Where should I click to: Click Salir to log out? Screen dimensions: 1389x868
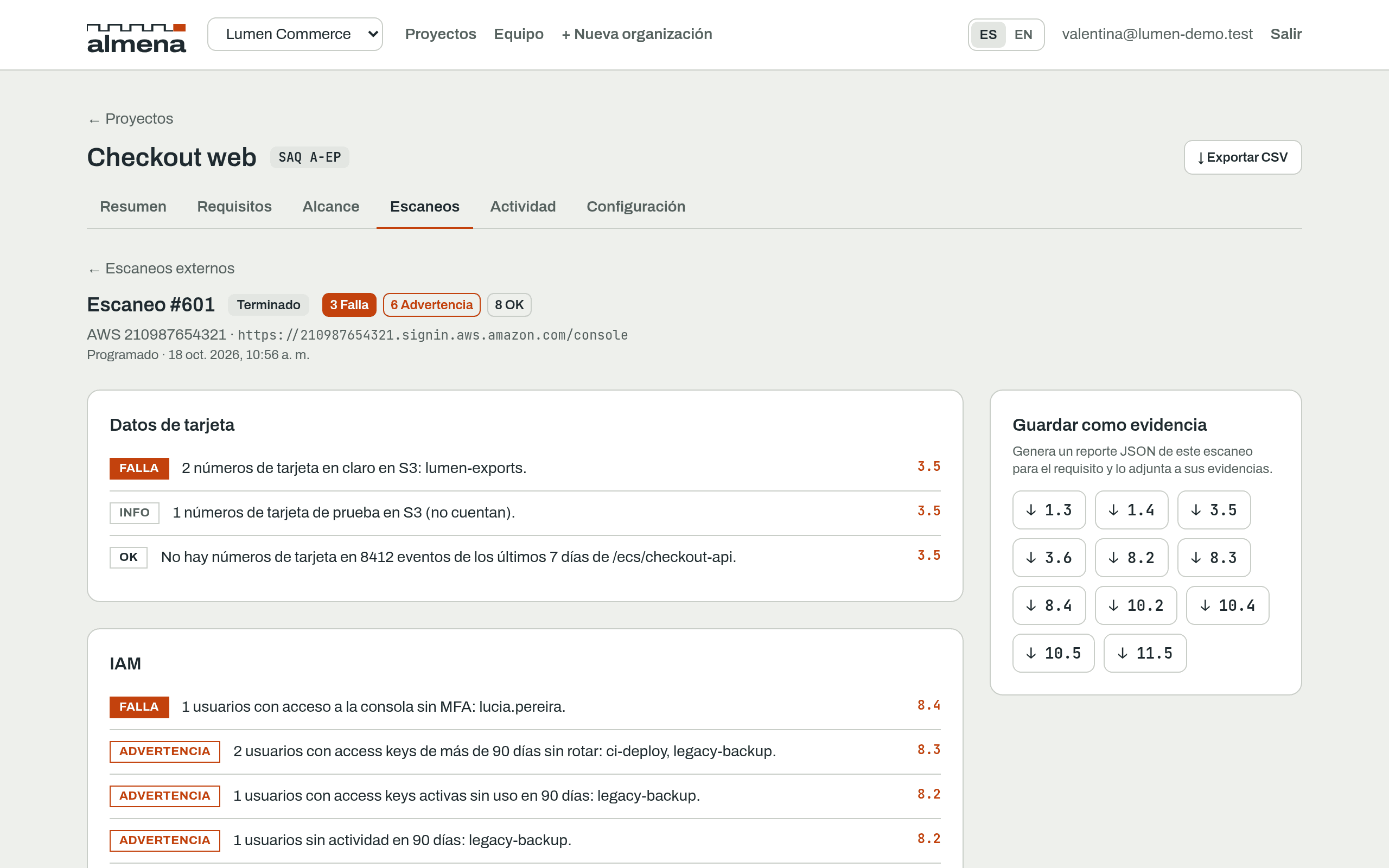[x=1286, y=34]
